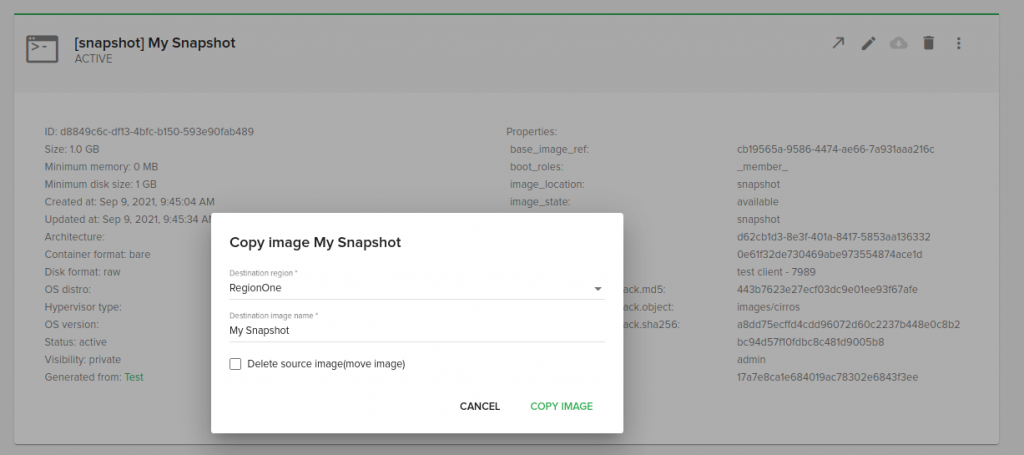Click the Destination image name field
Image resolution: width=1024 pixels, height=455 pixels.
(x=417, y=330)
